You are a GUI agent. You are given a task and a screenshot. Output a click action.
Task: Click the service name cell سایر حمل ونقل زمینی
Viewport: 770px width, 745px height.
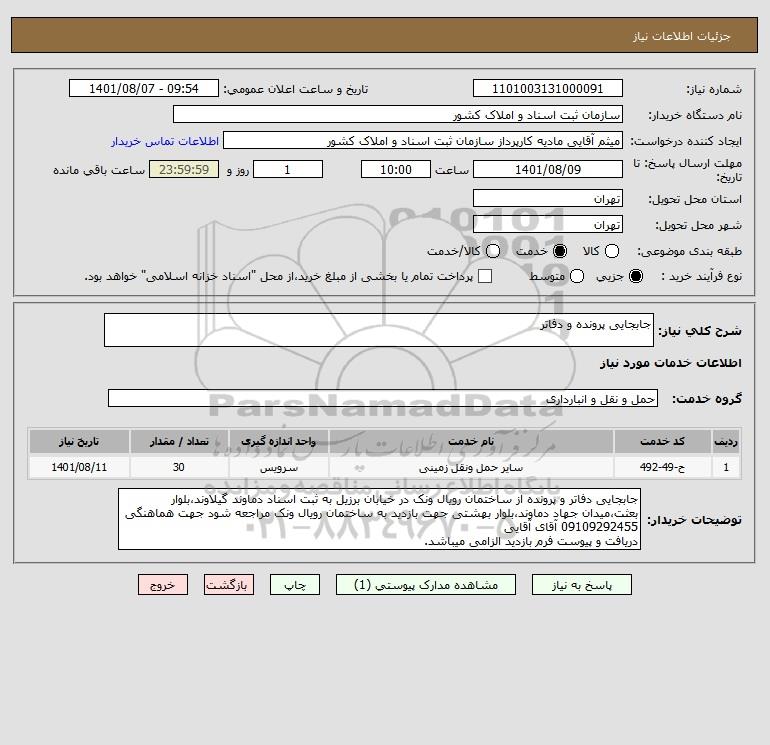(471, 467)
